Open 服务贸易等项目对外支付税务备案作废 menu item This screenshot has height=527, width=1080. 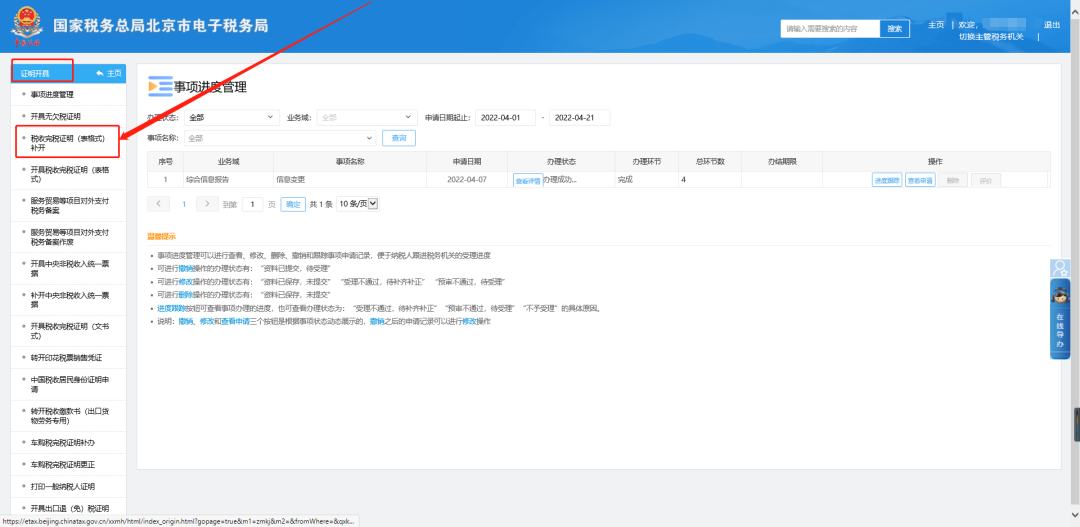pyautogui.click(x=69, y=237)
